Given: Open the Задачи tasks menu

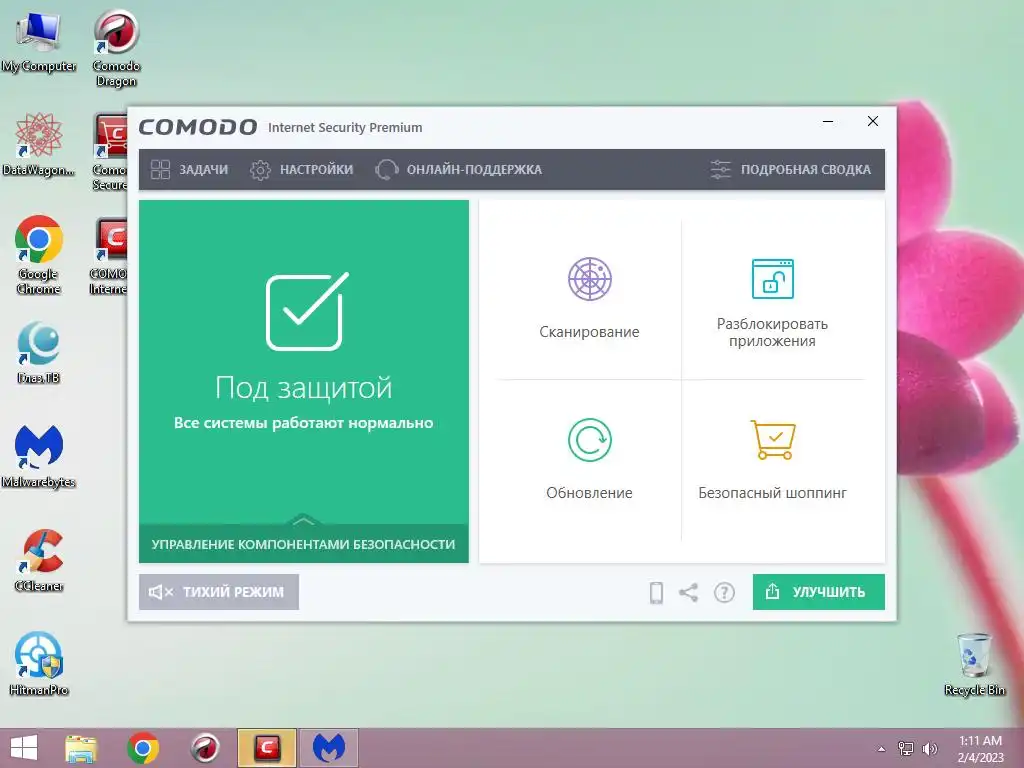Looking at the screenshot, I should 189,170.
